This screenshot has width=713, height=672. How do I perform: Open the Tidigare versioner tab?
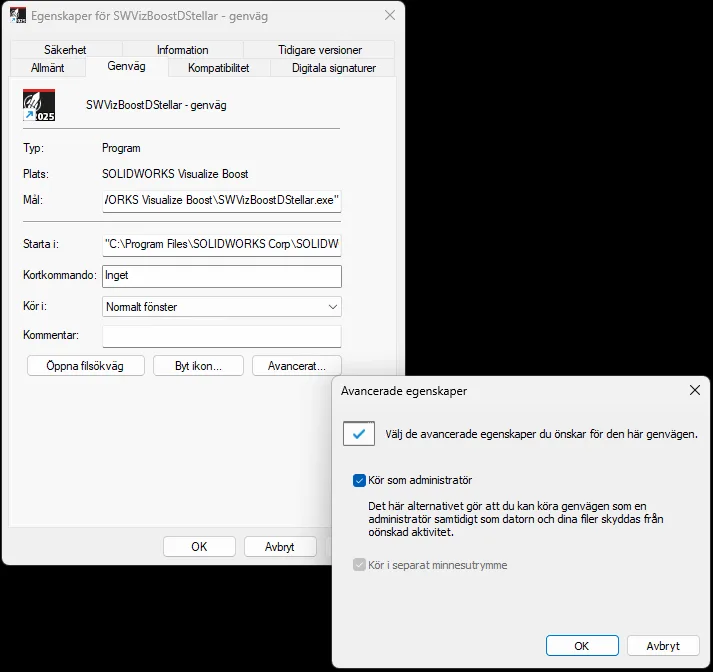(320, 50)
